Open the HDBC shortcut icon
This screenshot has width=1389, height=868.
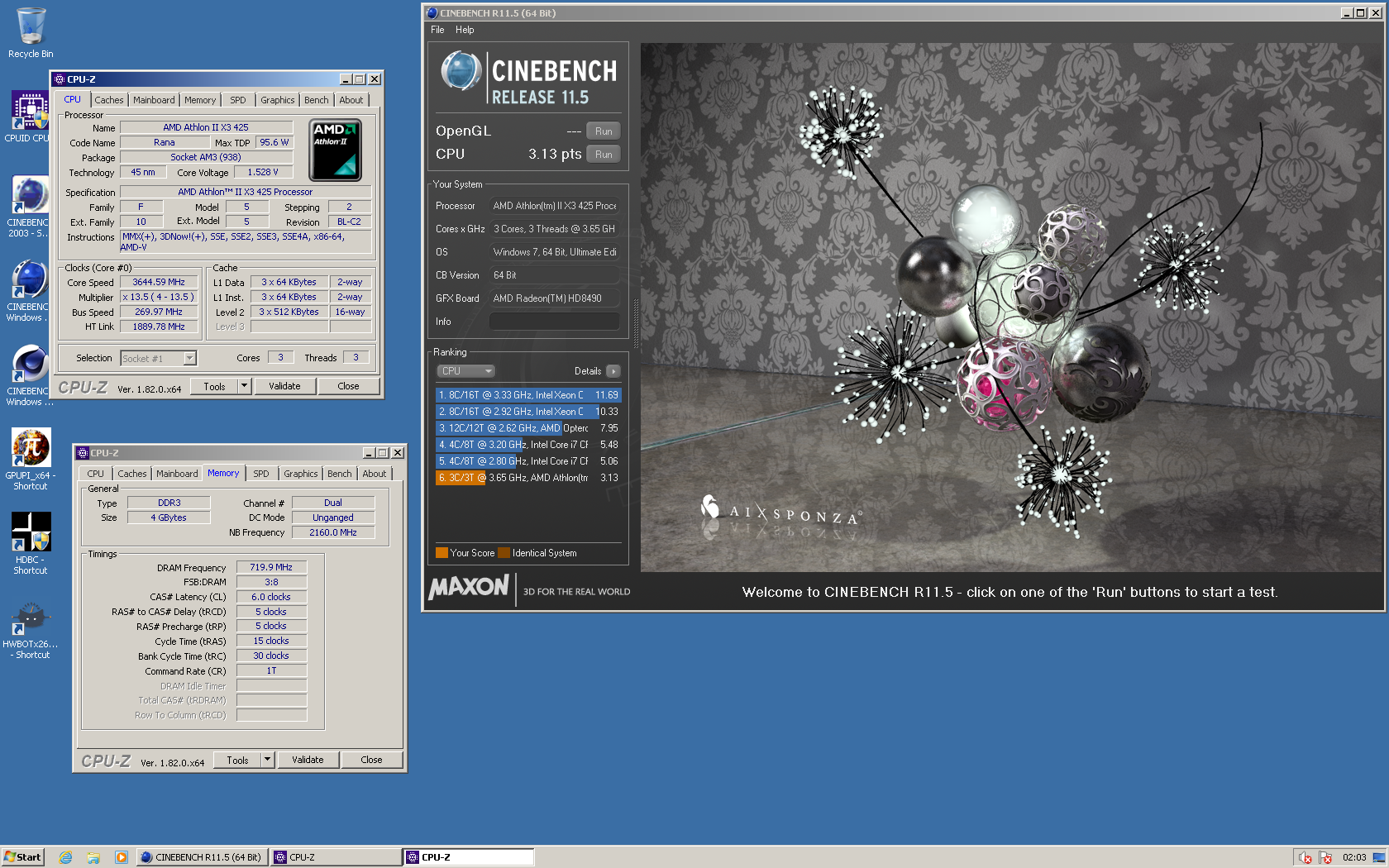pos(31,543)
